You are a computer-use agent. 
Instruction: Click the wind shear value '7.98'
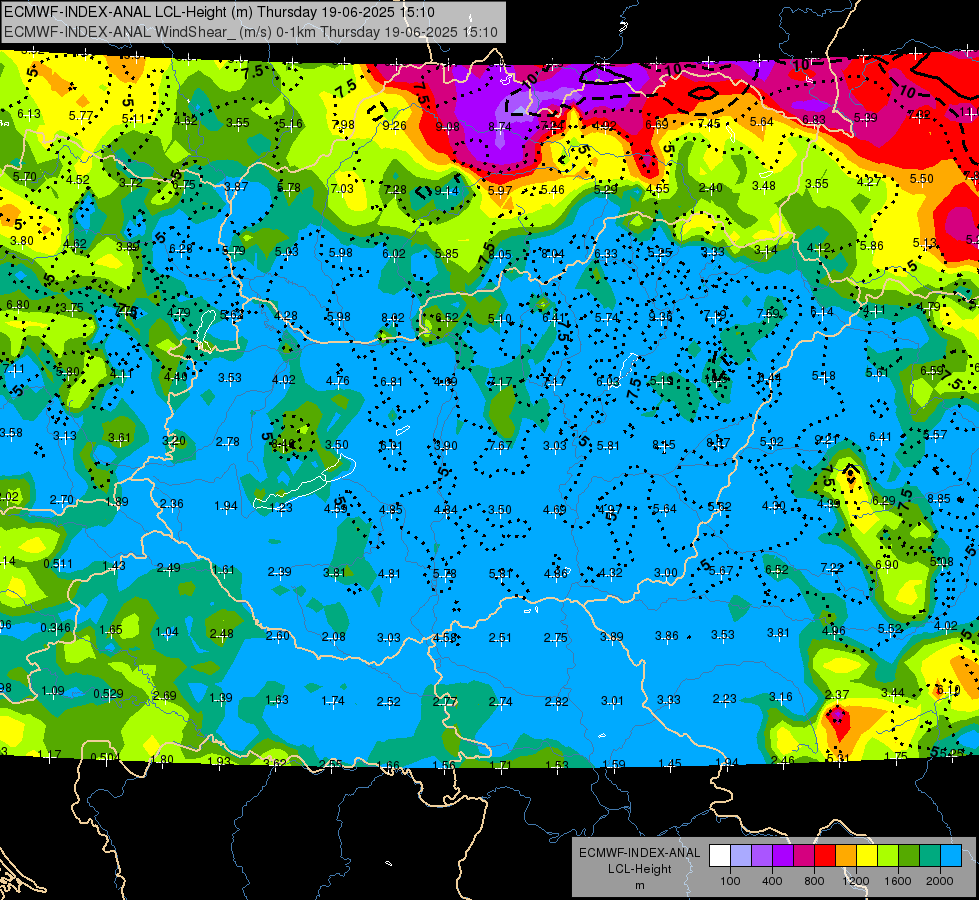[x=343, y=125]
